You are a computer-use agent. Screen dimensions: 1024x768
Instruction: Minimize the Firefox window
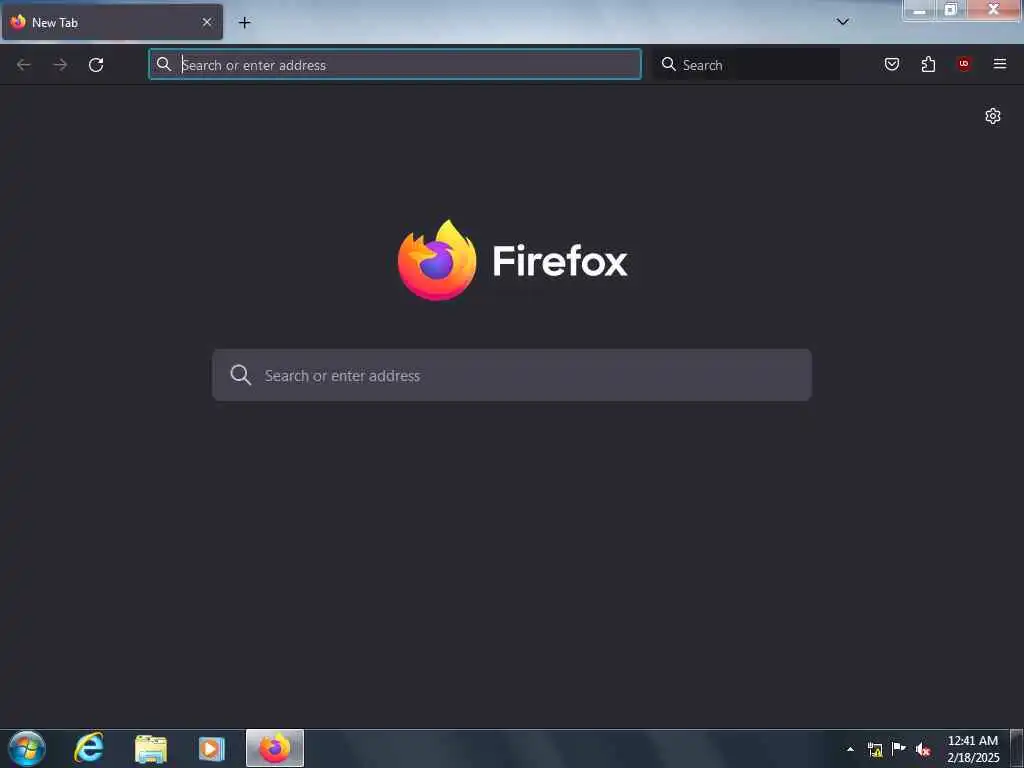[920, 10]
